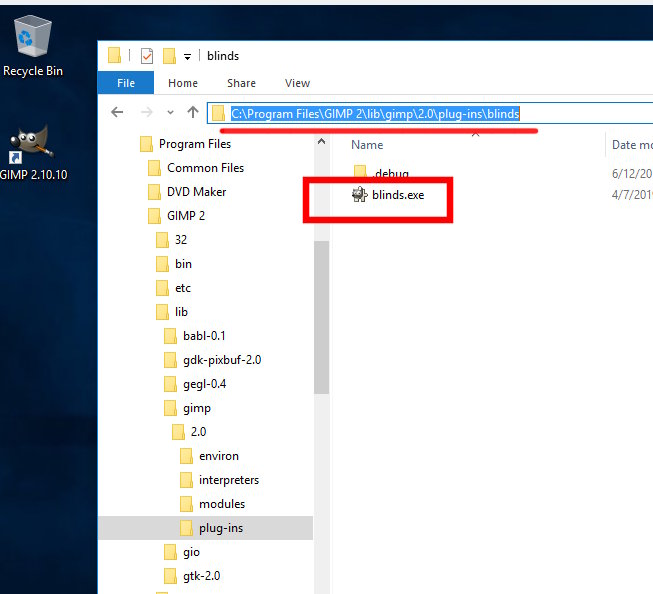Click the blinds window title text

pyautogui.click(x=223, y=56)
